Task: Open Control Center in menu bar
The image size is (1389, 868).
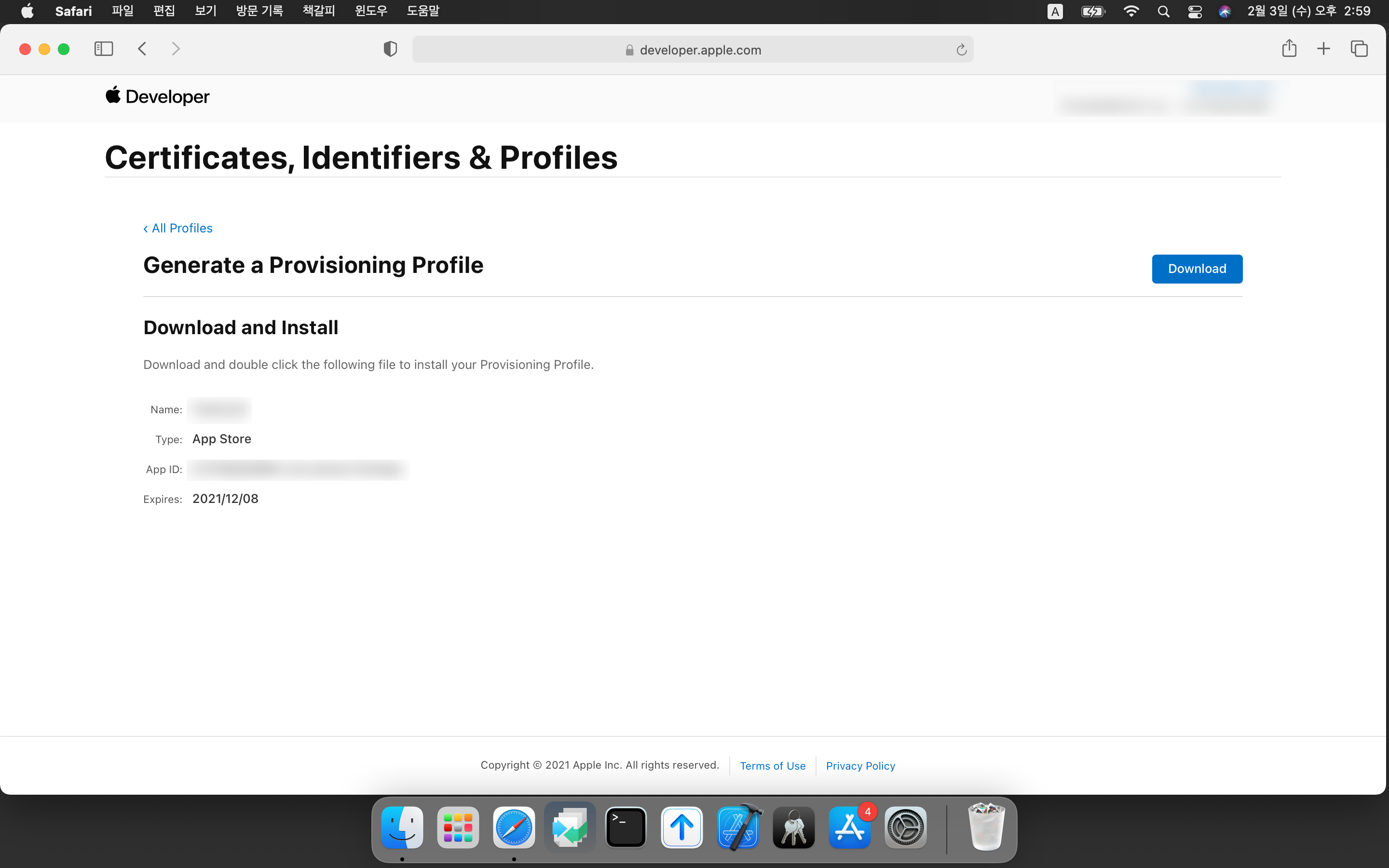Action: point(1195,12)
